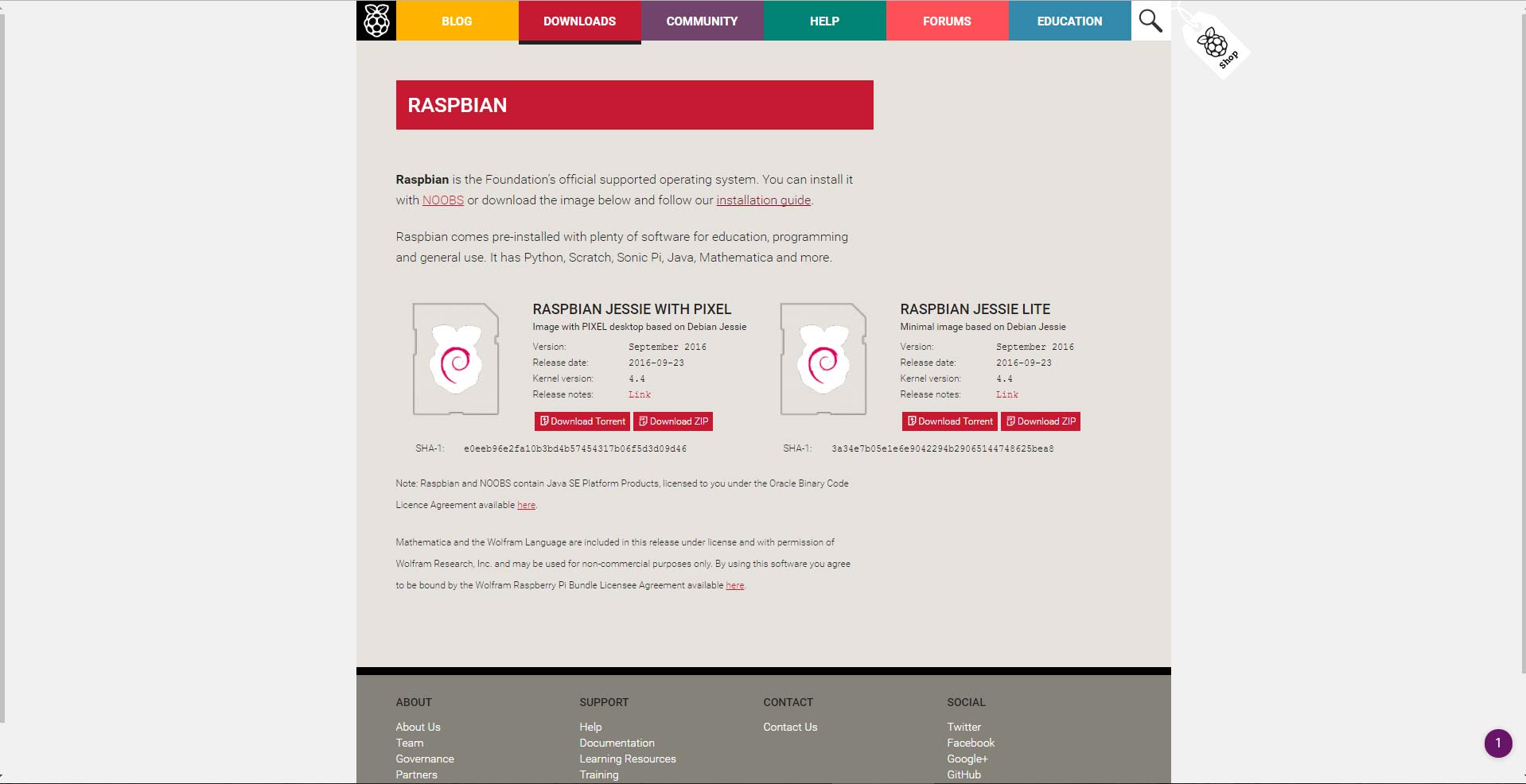
Task: Click the ABOUT footer heading
Action: tap(414, 702)
